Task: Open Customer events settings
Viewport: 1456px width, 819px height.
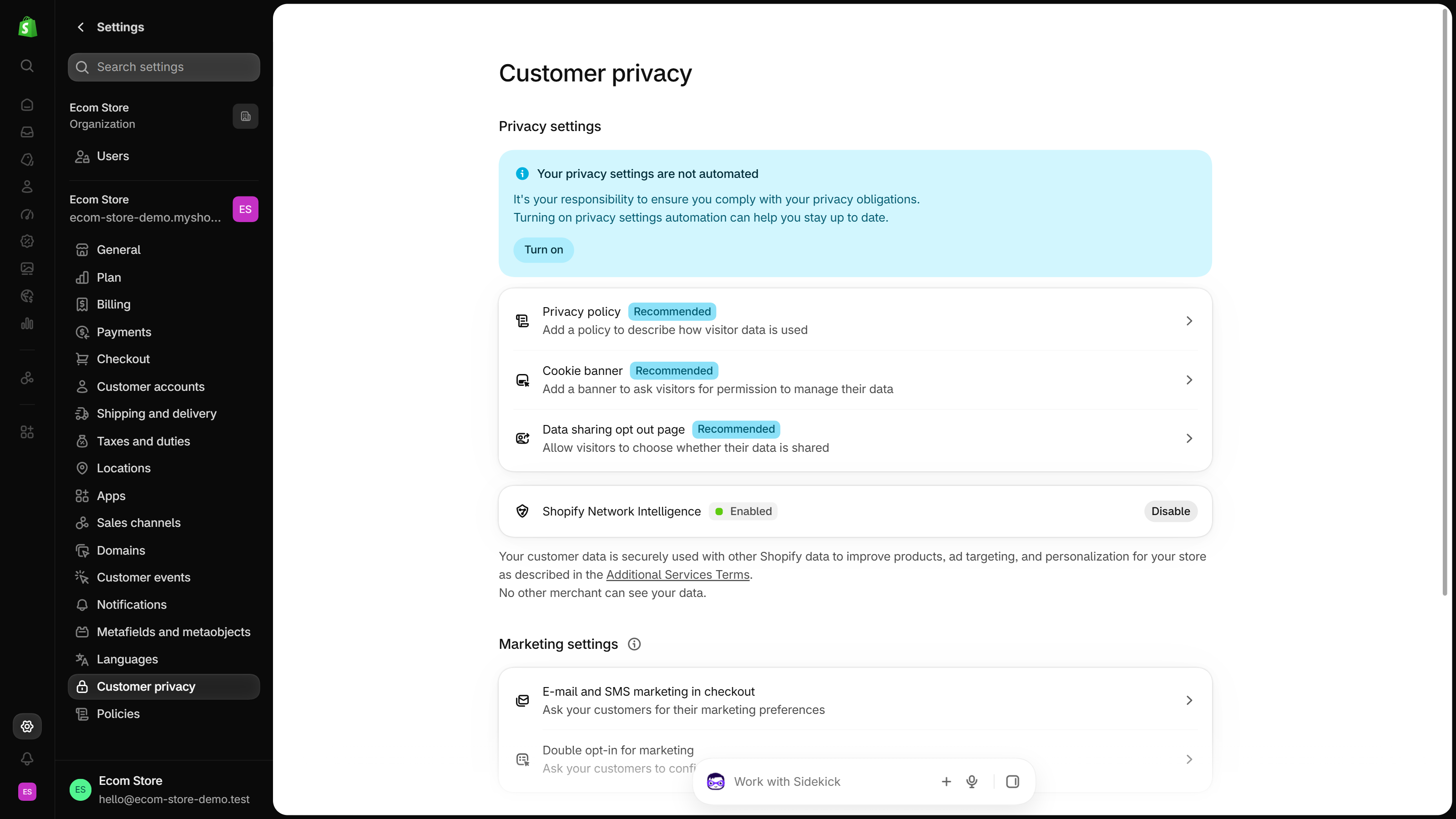Action: click(x=164, y=578)
